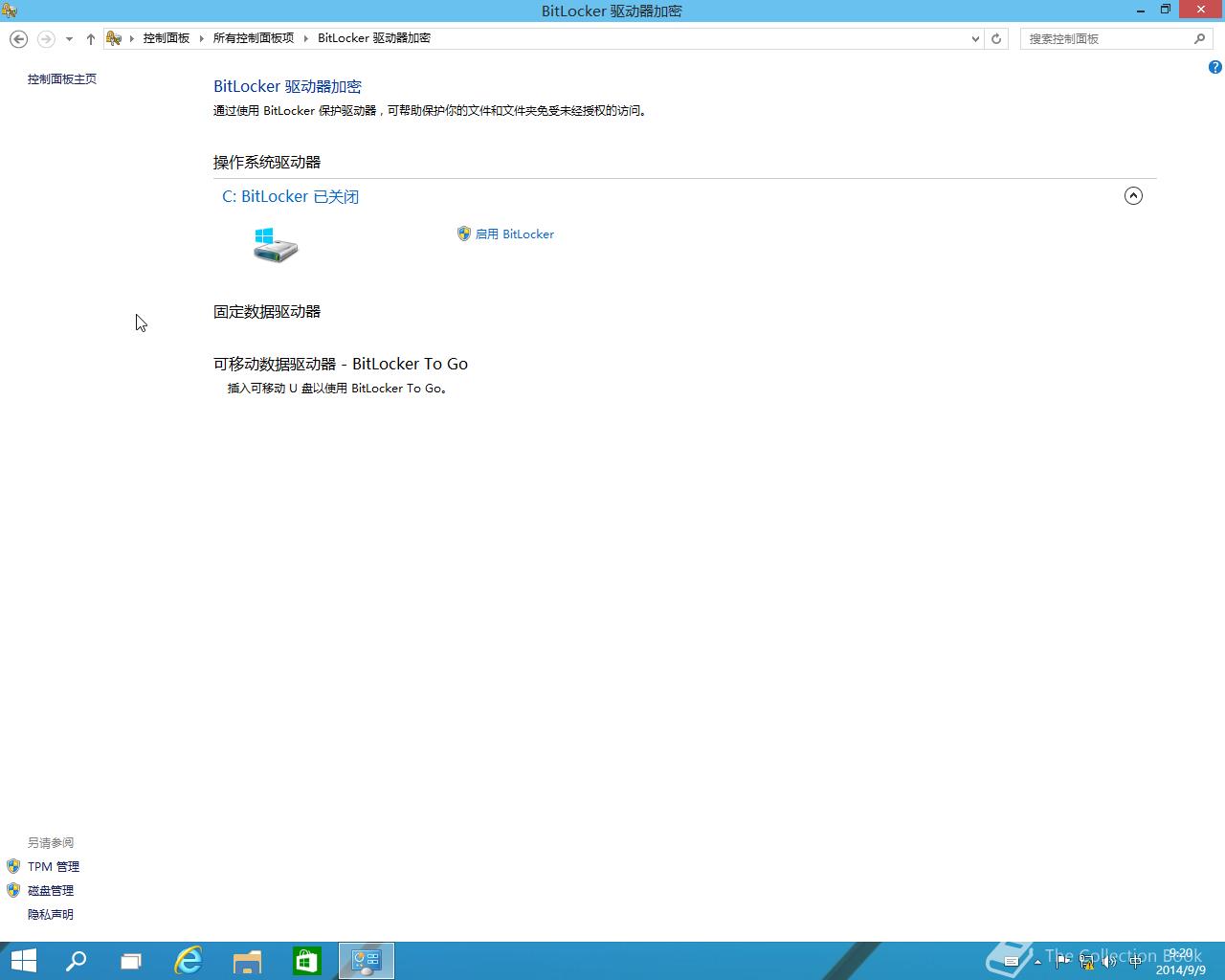Refresh the Control Panel page

point(996,39)
